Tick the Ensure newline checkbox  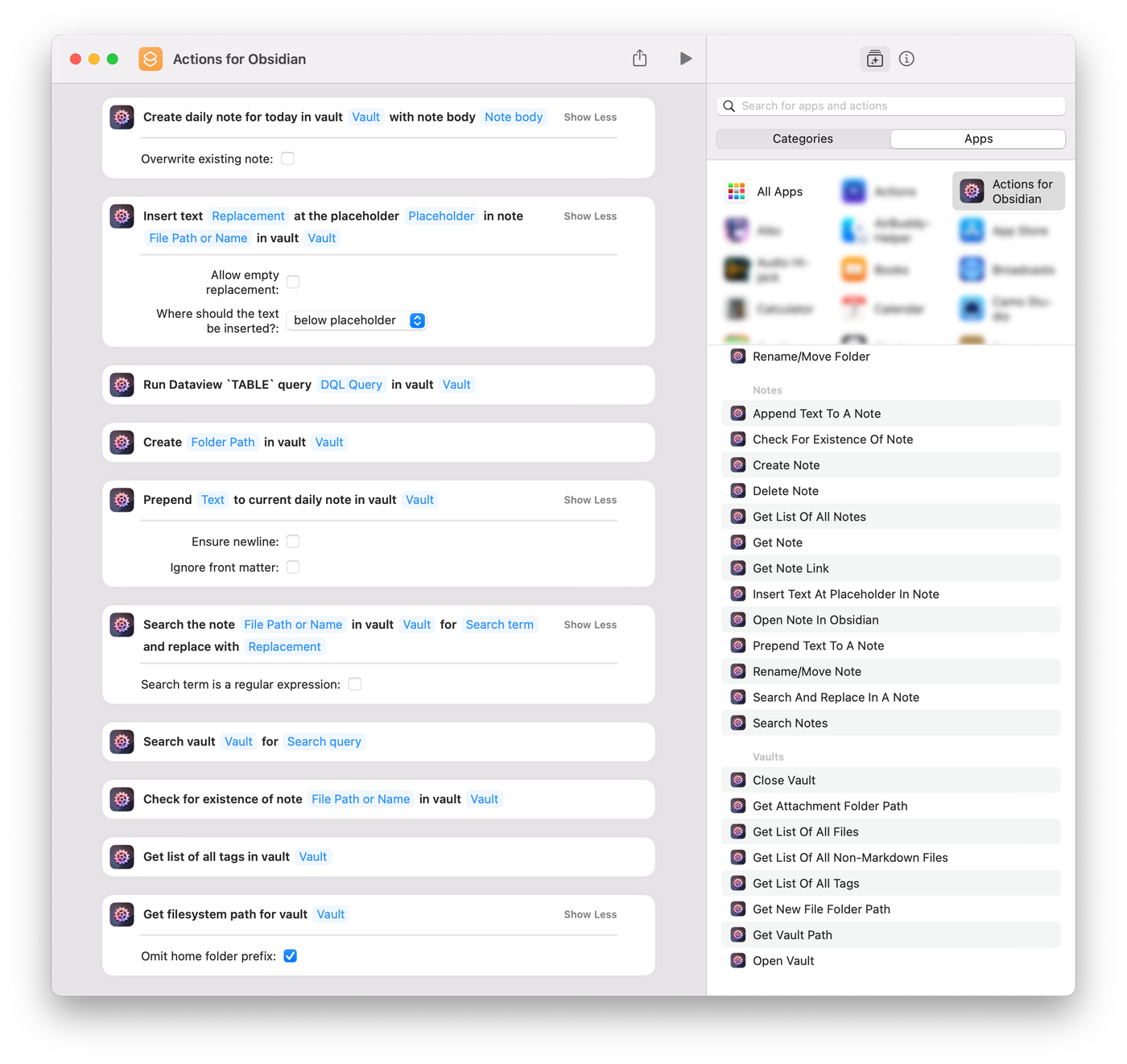tap(293, 542)
